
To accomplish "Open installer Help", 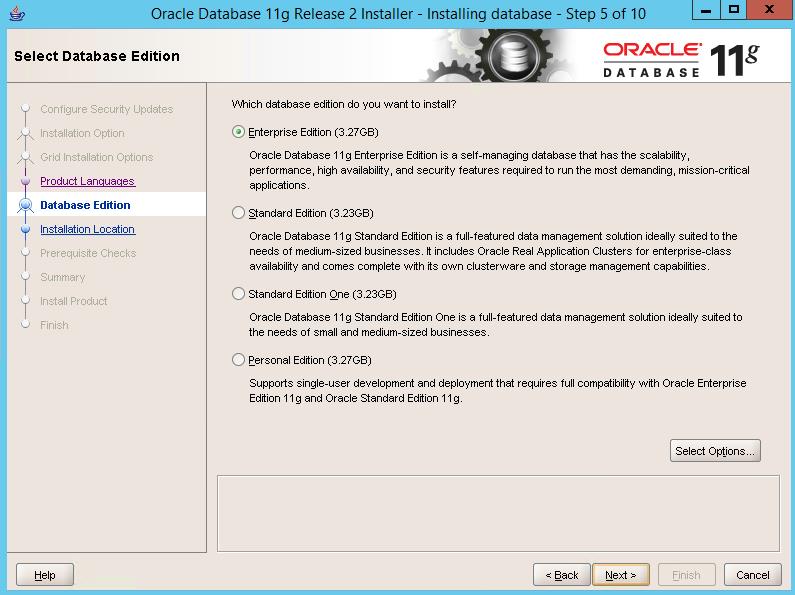I will click(x=45, y=575).
